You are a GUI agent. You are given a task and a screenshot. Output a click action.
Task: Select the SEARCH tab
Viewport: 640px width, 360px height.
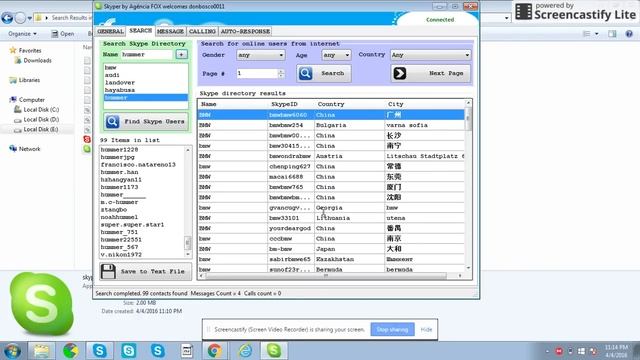pos(140,31)
